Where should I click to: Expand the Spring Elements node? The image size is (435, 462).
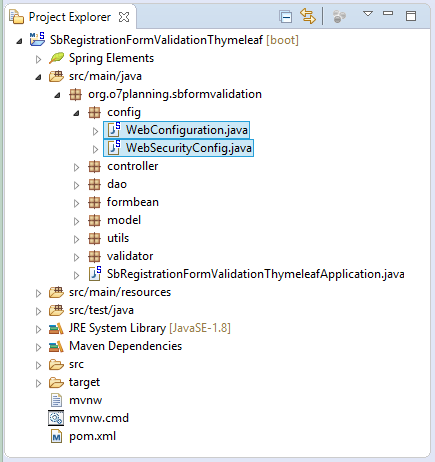38,59
